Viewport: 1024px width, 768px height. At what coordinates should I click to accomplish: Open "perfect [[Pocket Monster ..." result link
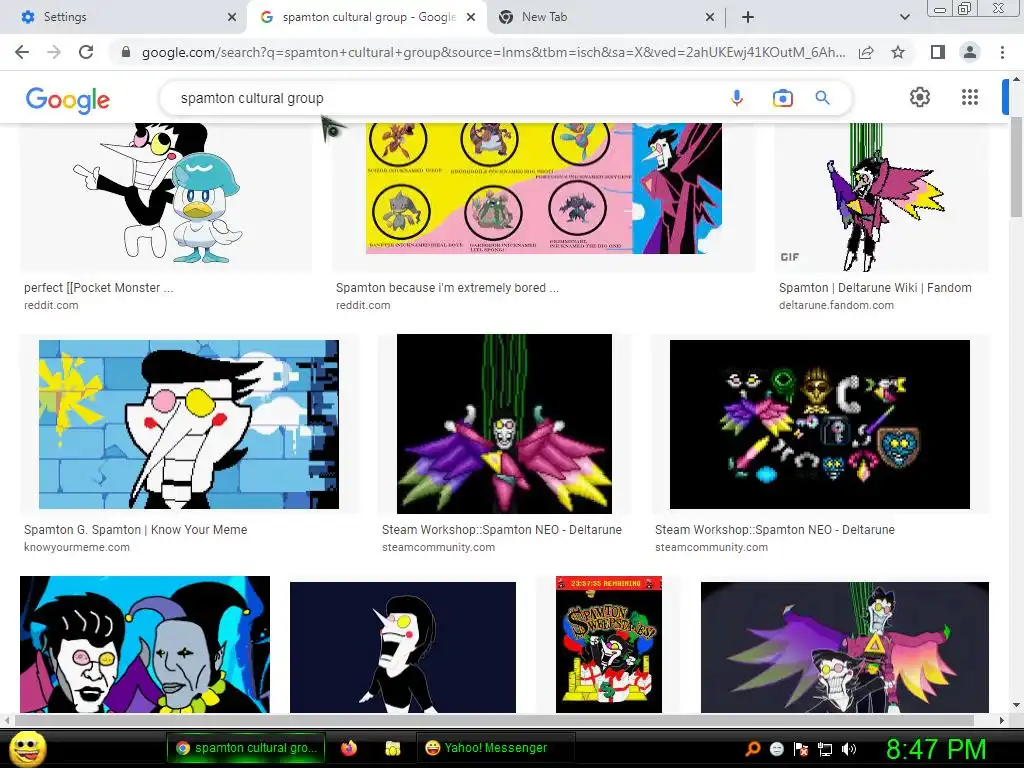[x=99, y=287]
